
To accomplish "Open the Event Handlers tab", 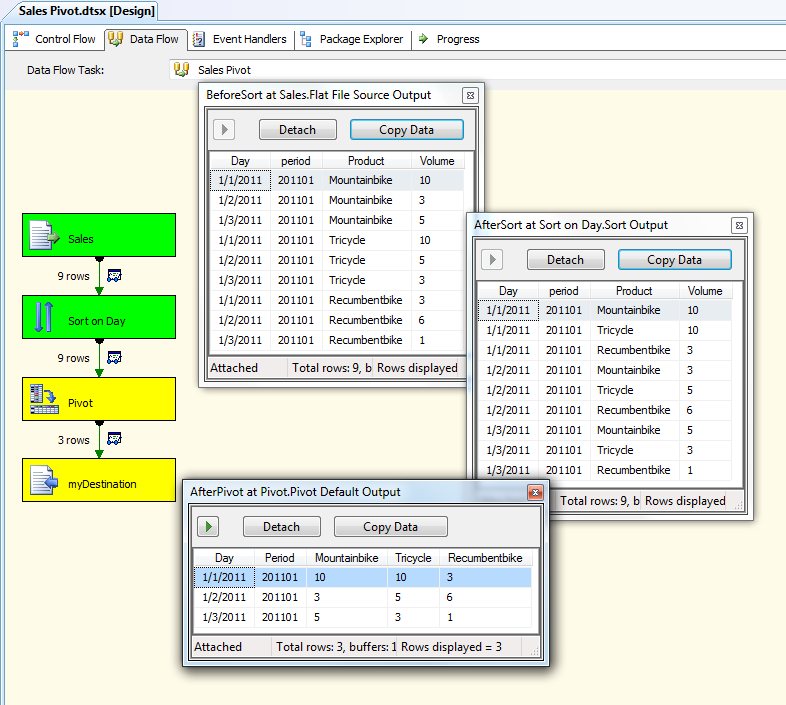I will pyautogui.click(x=240, y=39).
